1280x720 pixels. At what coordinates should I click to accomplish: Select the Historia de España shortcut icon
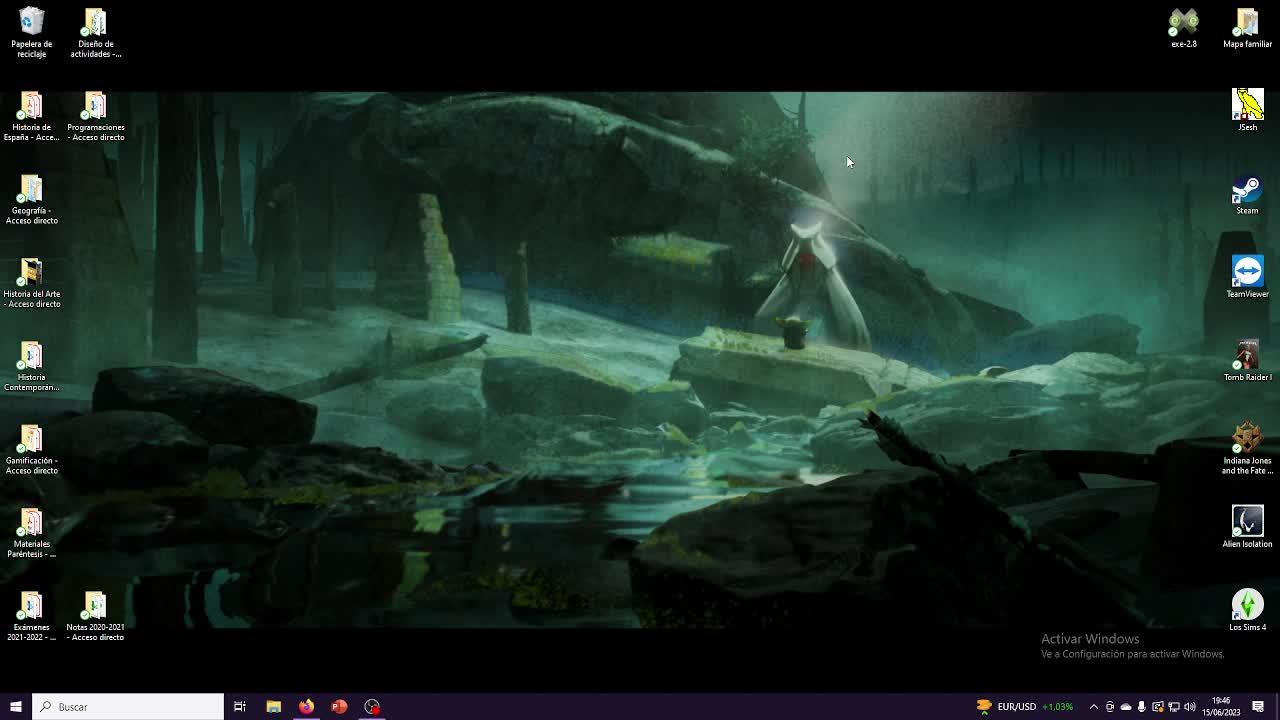(x=32, y=117)
